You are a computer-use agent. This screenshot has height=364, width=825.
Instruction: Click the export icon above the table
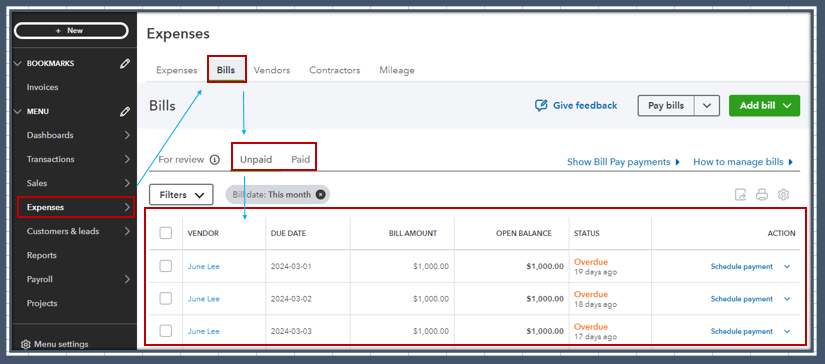click(740, 195)
